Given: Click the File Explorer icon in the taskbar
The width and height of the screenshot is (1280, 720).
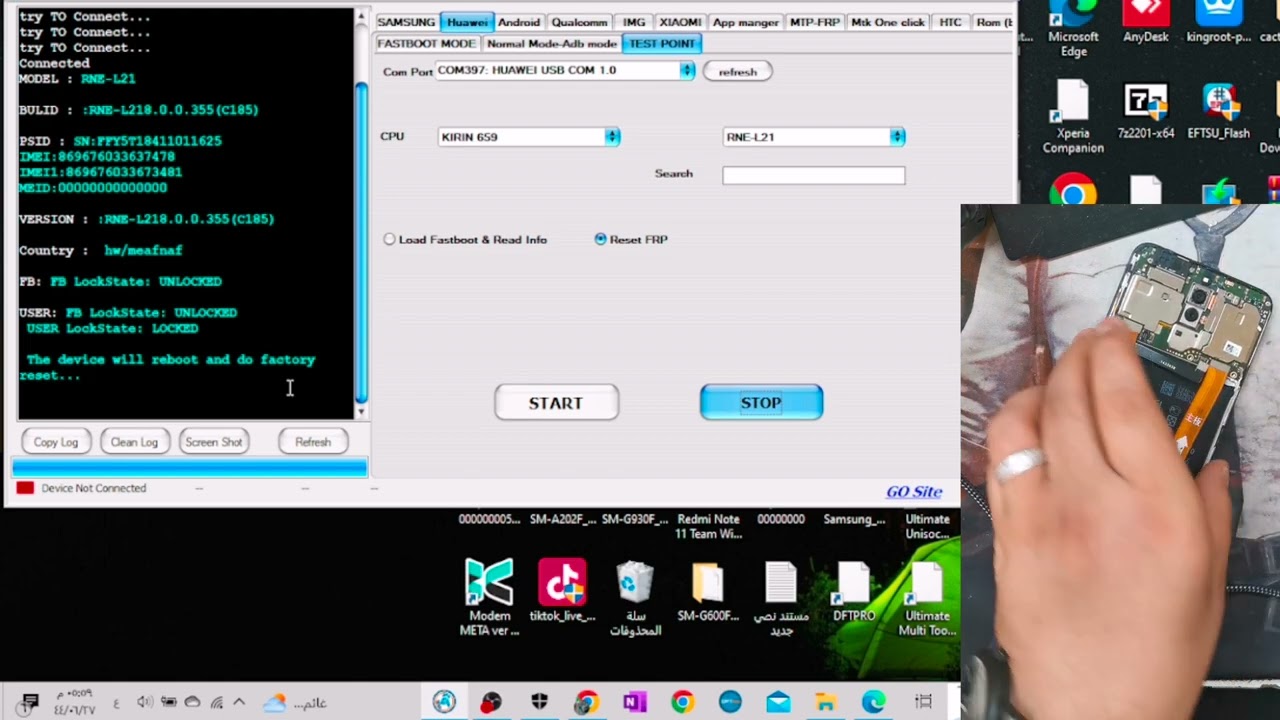Looking at the screenshot, I should (x=826, y=702).
